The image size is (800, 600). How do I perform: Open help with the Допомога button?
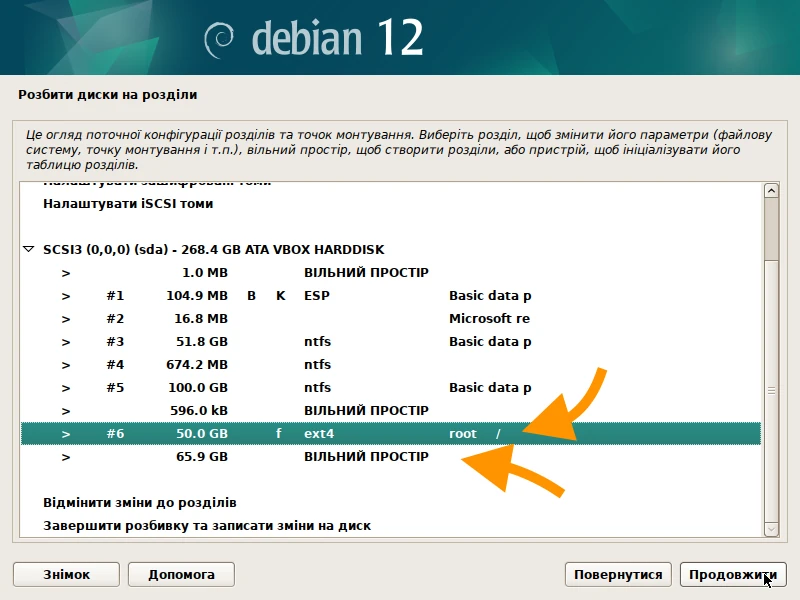point(181,574)
